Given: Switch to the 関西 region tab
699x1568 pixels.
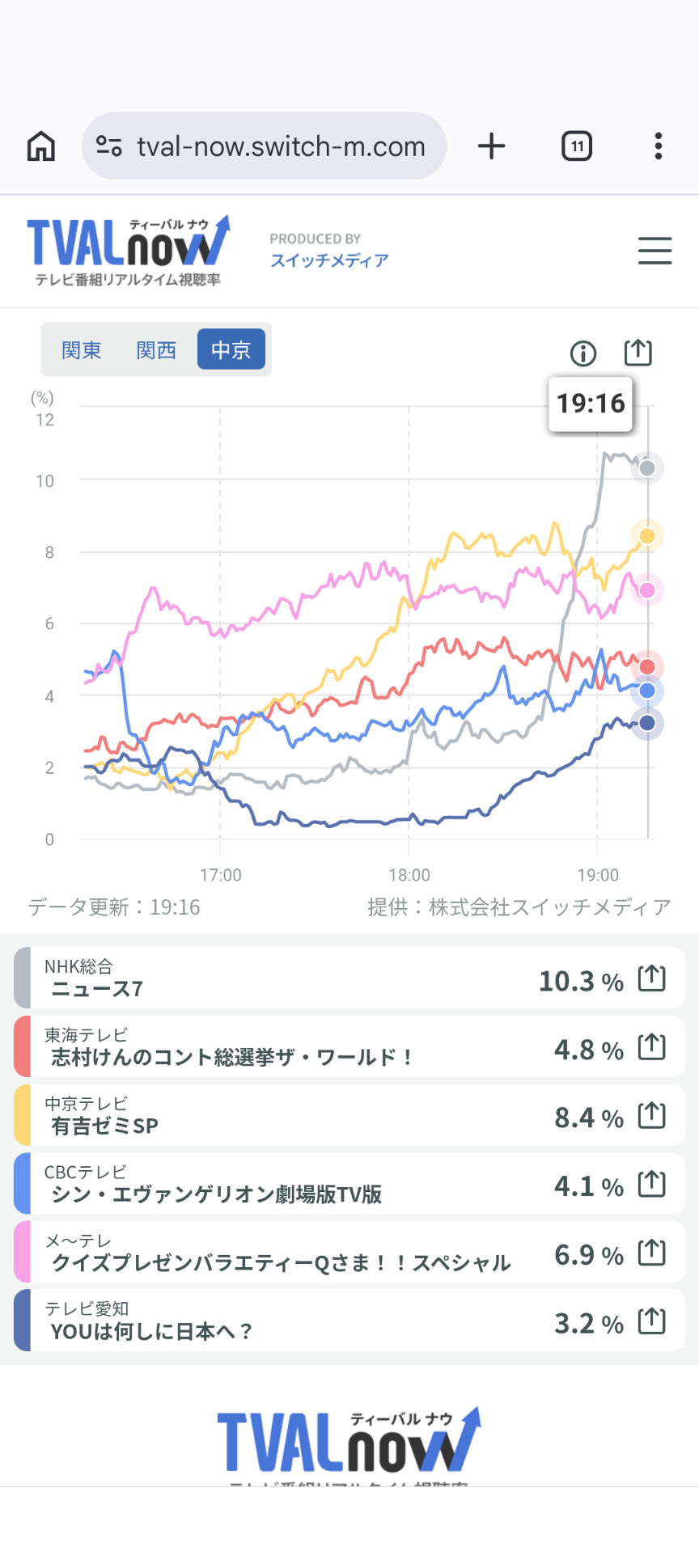Looking at the screenshot, I should (156, 349).
